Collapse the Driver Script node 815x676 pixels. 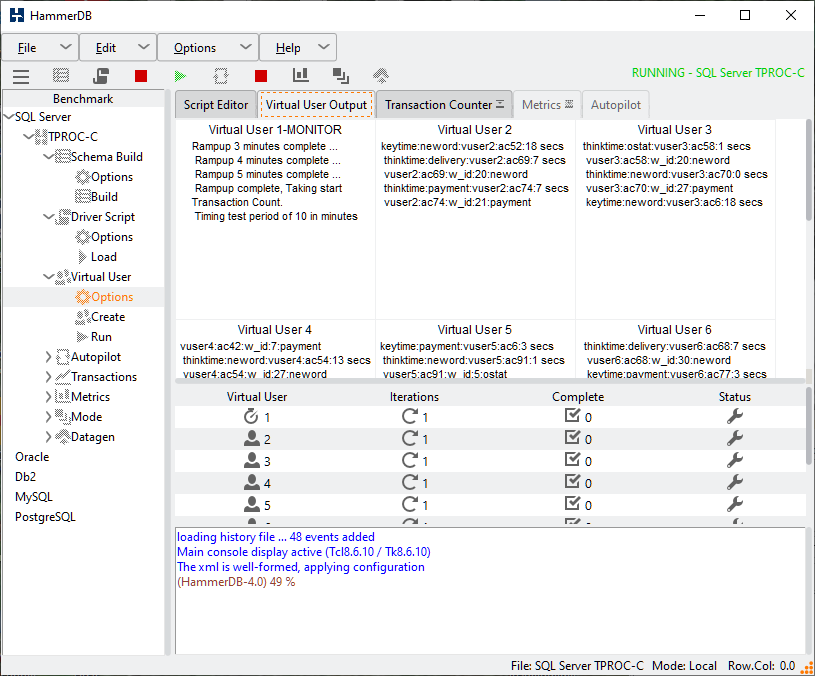49,217
